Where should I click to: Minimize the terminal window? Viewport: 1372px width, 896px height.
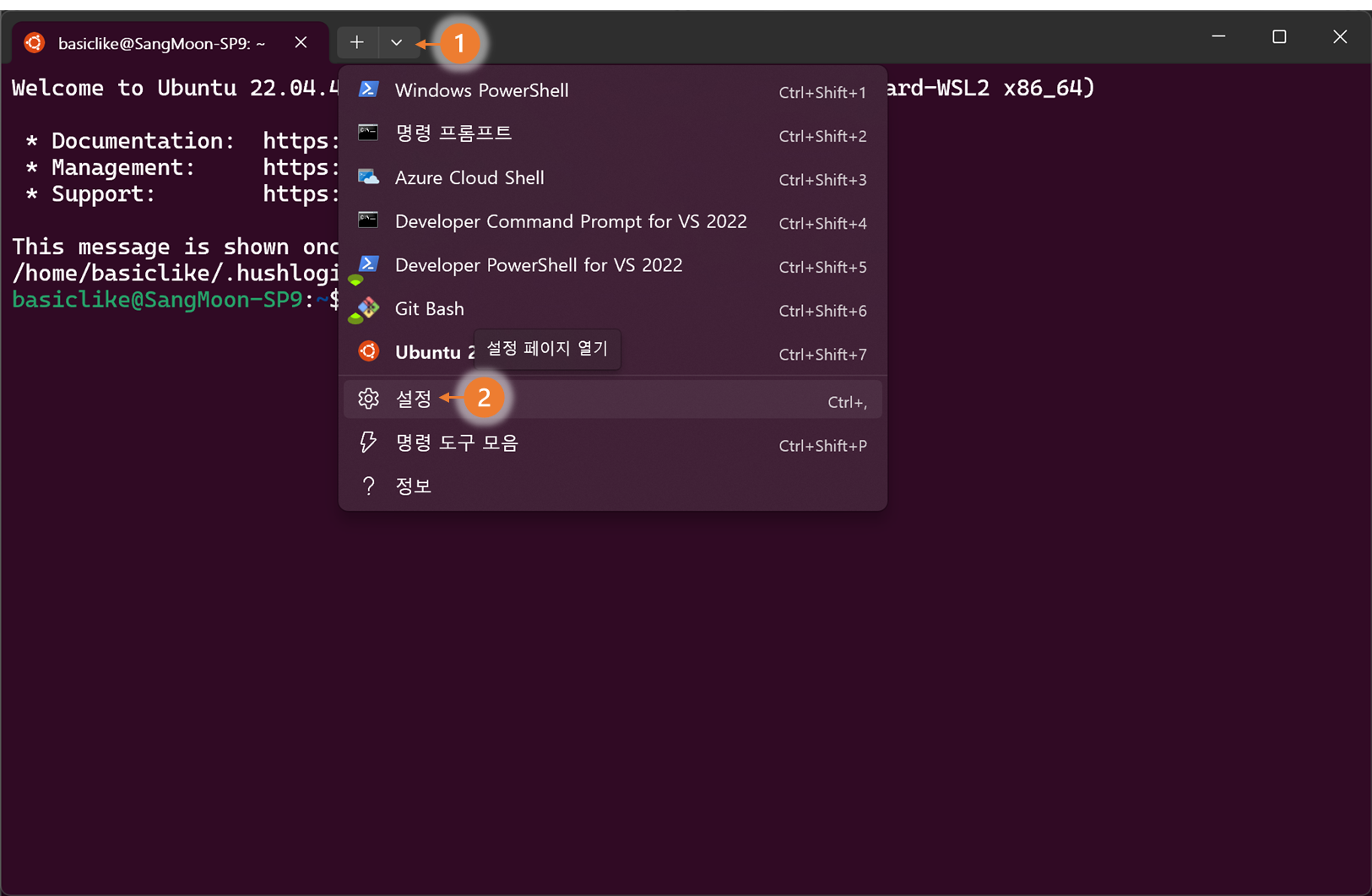[1218, 36]
